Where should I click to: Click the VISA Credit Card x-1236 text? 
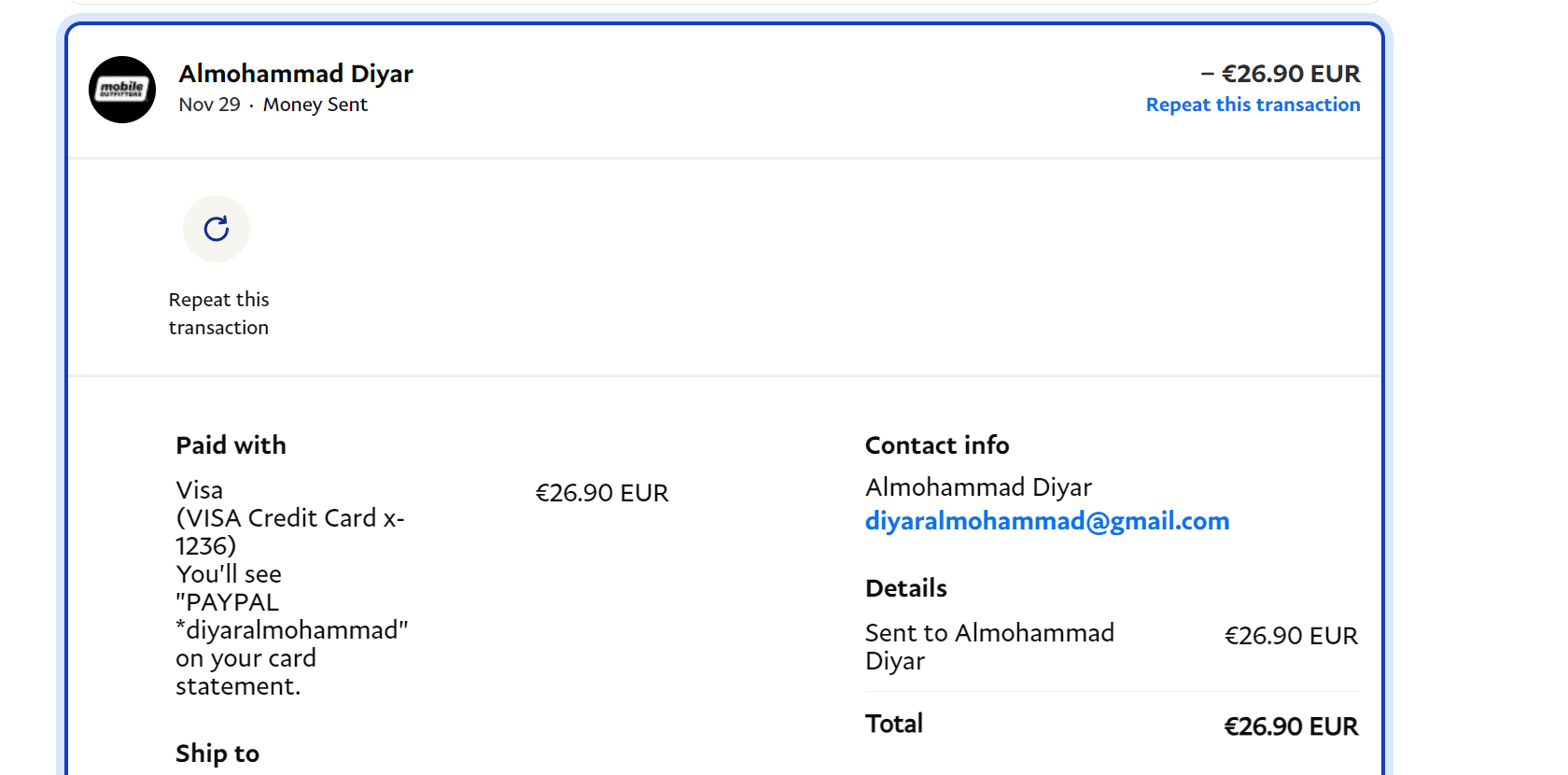pyautogui.click(x=289, y=531)
